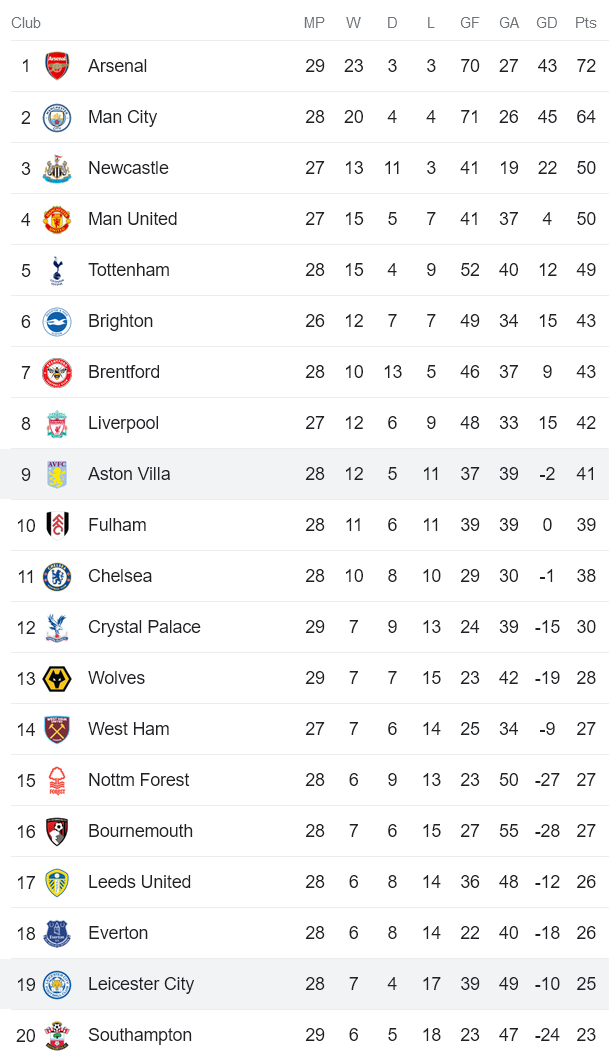Open the Leicester City team link
The height and width of the screenshot is (1061, 609).
click(x=141, y=984)
